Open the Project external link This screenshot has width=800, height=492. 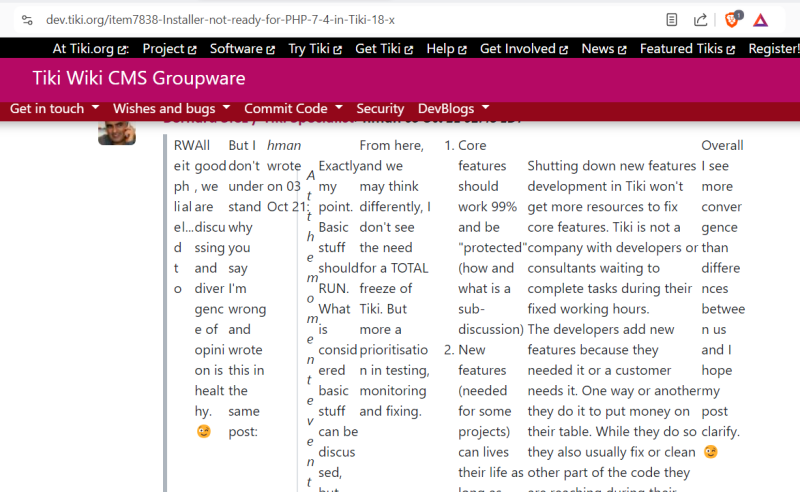pos(169,48)
